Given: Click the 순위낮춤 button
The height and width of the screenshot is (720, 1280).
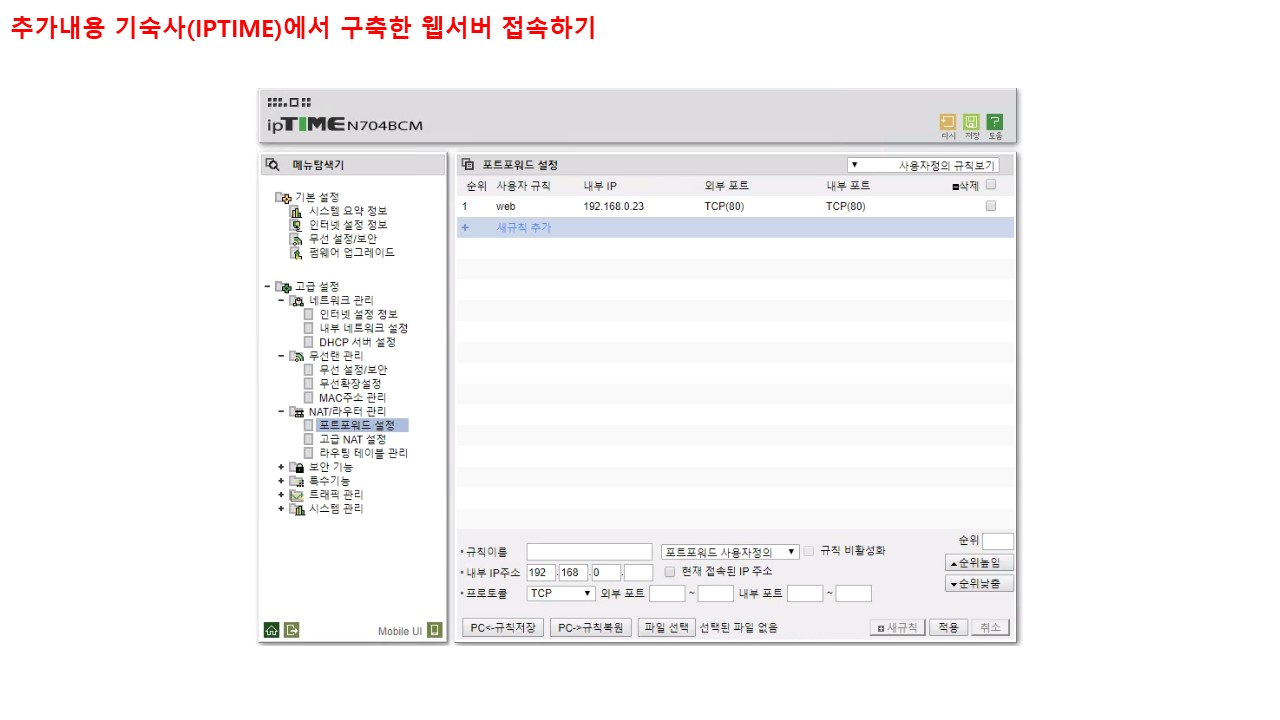Looking at the screenshot, I should point(979,583).
